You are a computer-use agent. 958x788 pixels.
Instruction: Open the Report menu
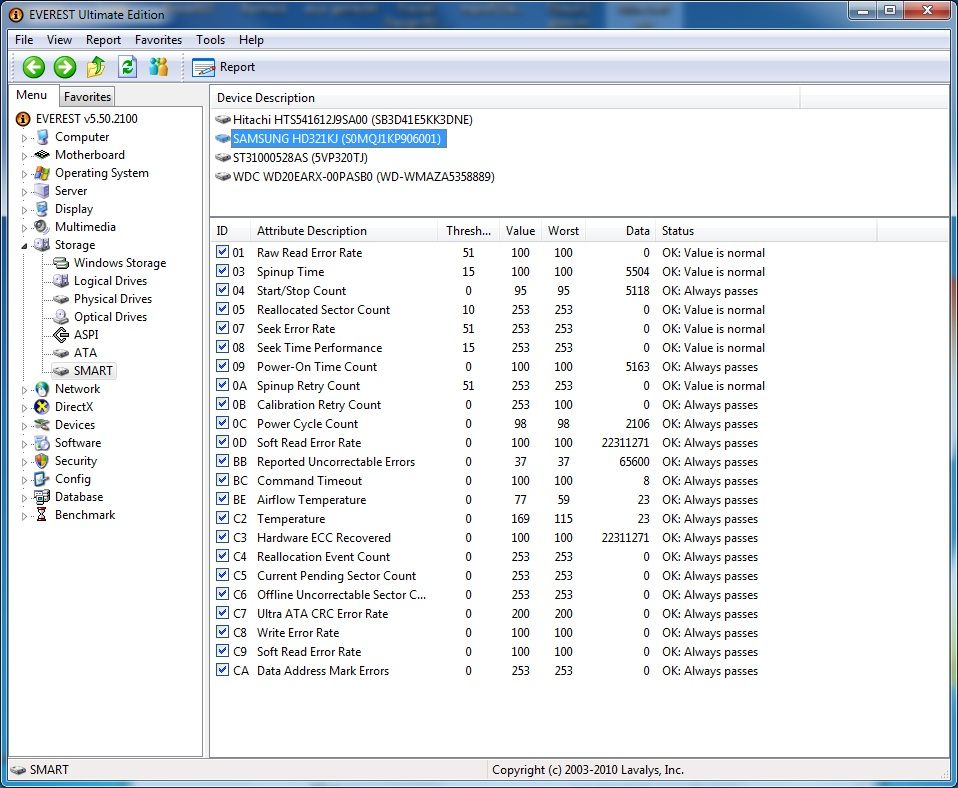[103, 40]
